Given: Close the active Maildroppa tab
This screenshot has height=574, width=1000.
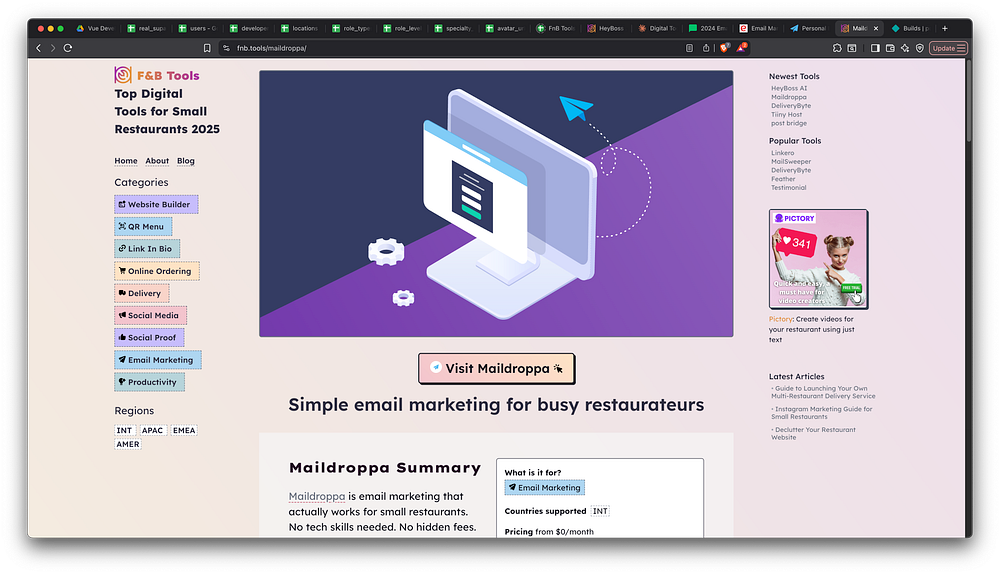Looking at the screenshot, I should [876, 28].
